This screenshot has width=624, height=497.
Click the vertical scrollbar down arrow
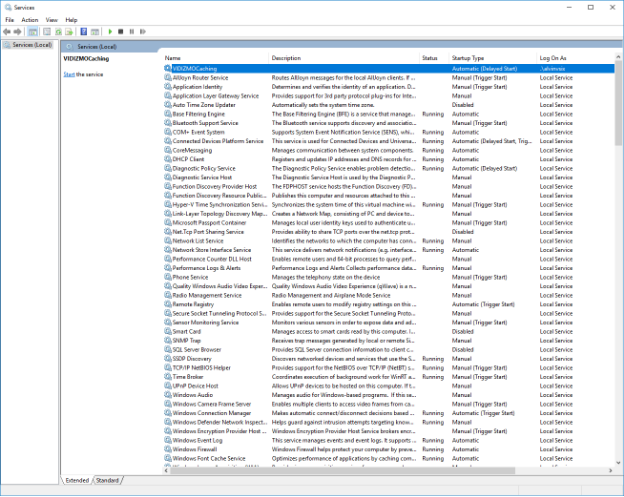[x=617, y=461]
